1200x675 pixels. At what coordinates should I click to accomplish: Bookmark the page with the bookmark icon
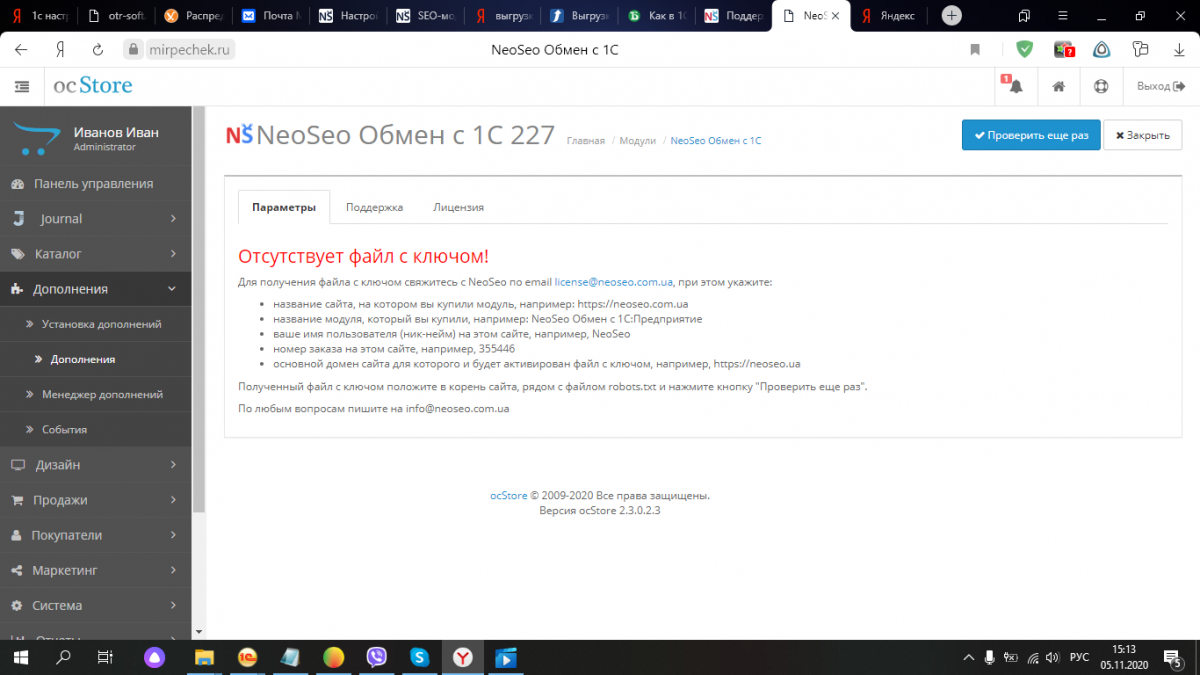(x=975, y=49)
